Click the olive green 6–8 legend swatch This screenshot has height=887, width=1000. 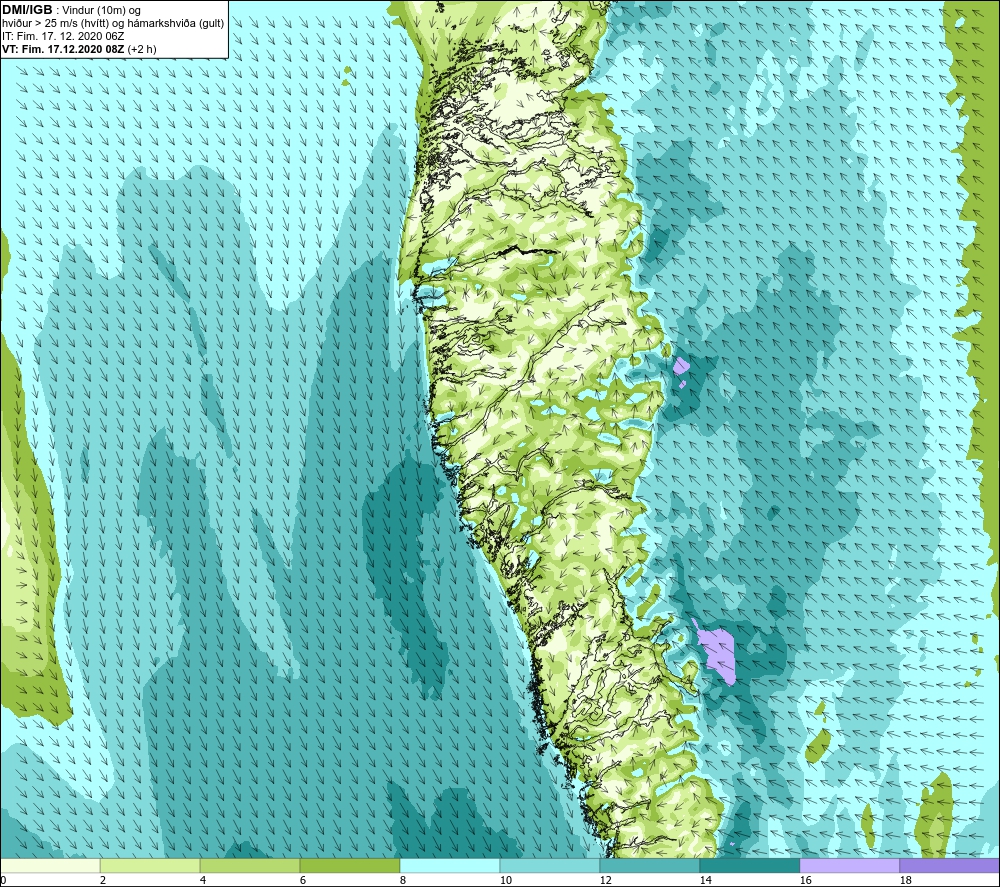[349, 865]
